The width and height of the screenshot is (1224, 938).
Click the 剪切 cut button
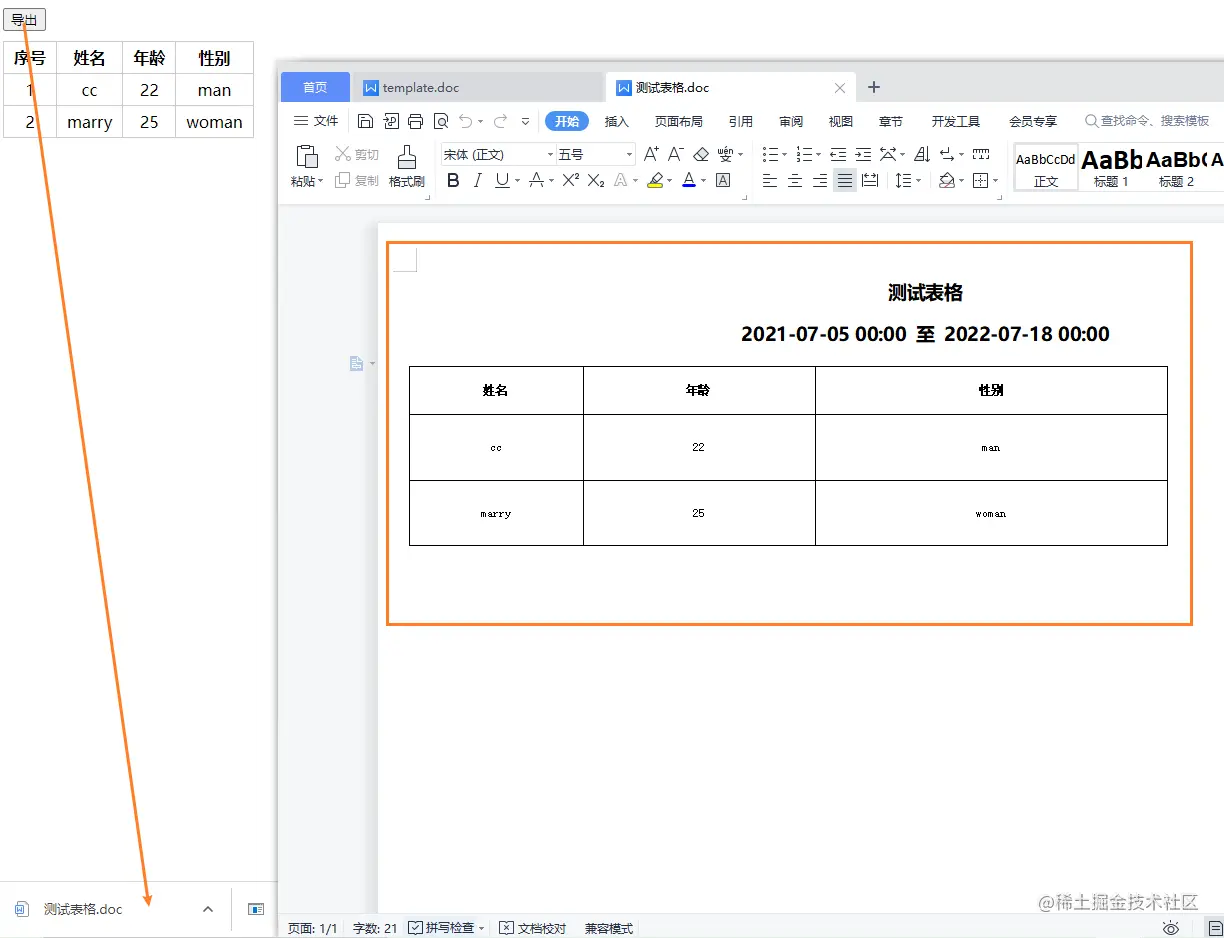tap(357, 154)
